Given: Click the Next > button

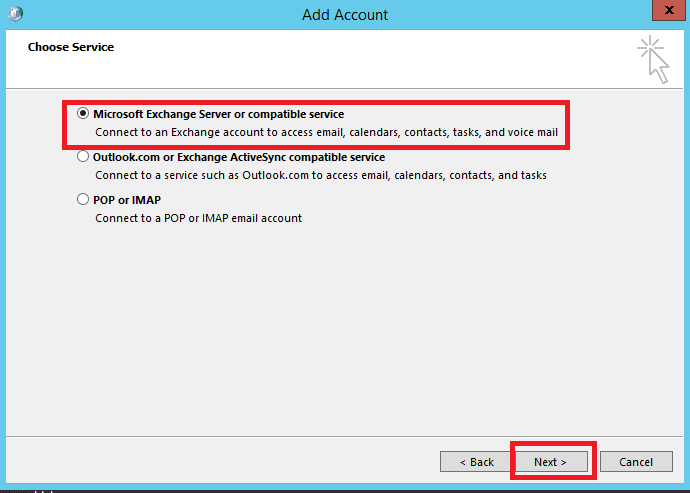Looking at the screenshot, I should (x=551, y=462).
